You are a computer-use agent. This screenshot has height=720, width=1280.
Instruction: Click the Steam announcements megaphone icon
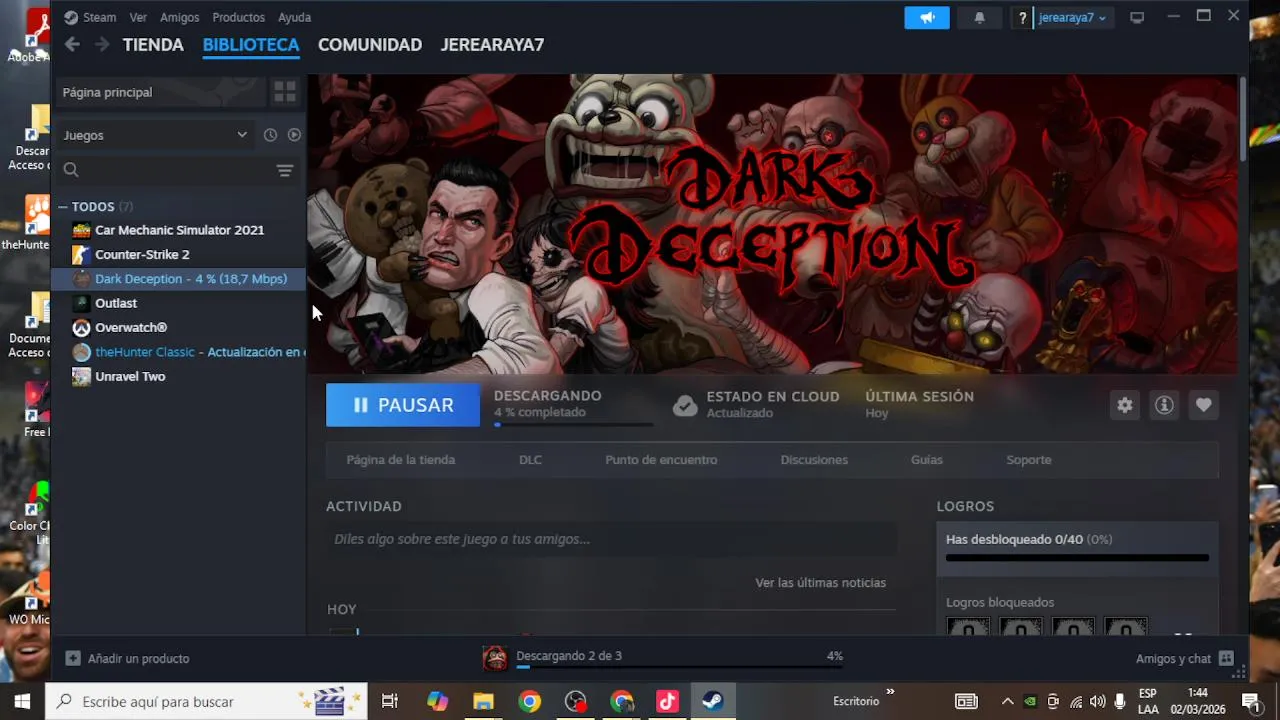(927, 17)
